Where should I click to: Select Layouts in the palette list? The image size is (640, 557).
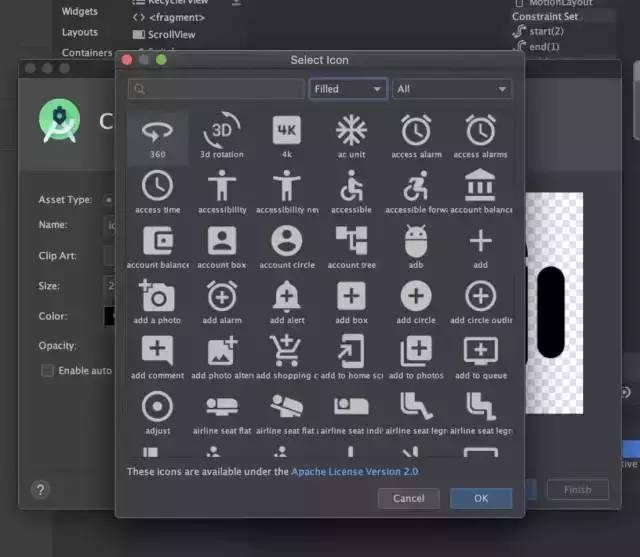tap(80, 32)
